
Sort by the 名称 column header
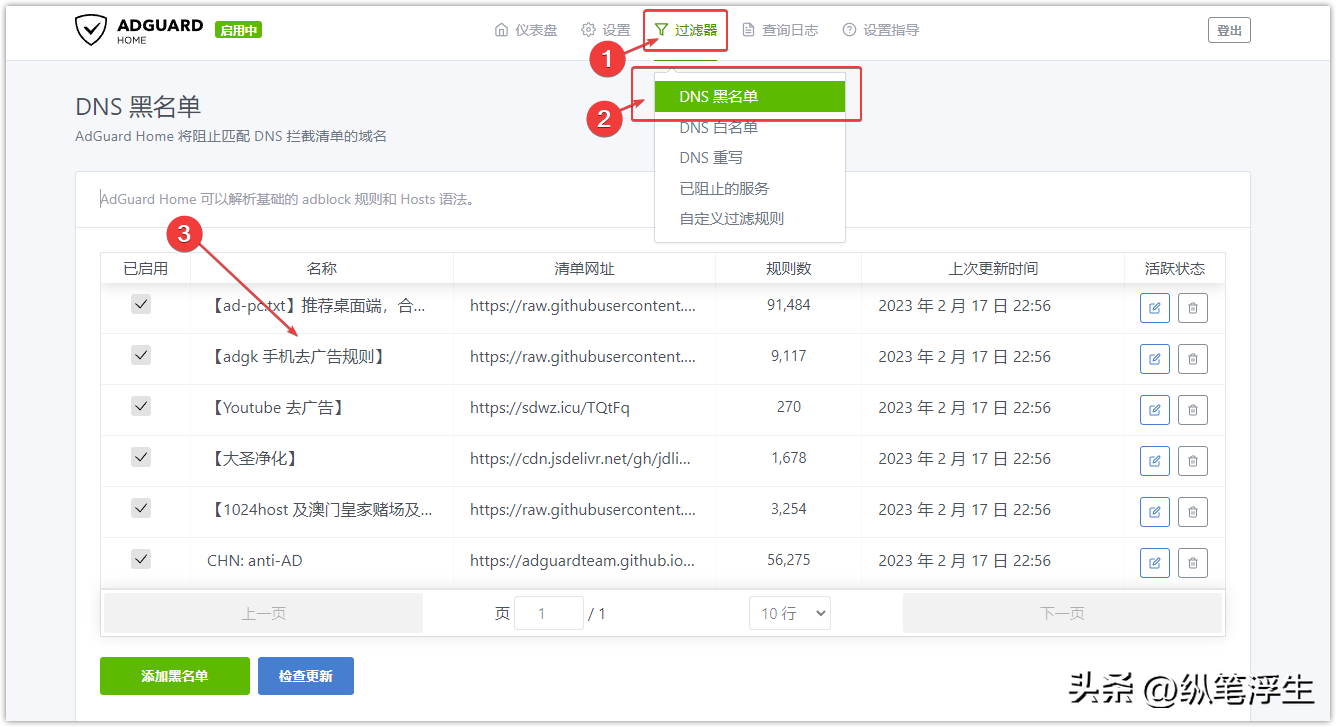click(x=322, y=268)
